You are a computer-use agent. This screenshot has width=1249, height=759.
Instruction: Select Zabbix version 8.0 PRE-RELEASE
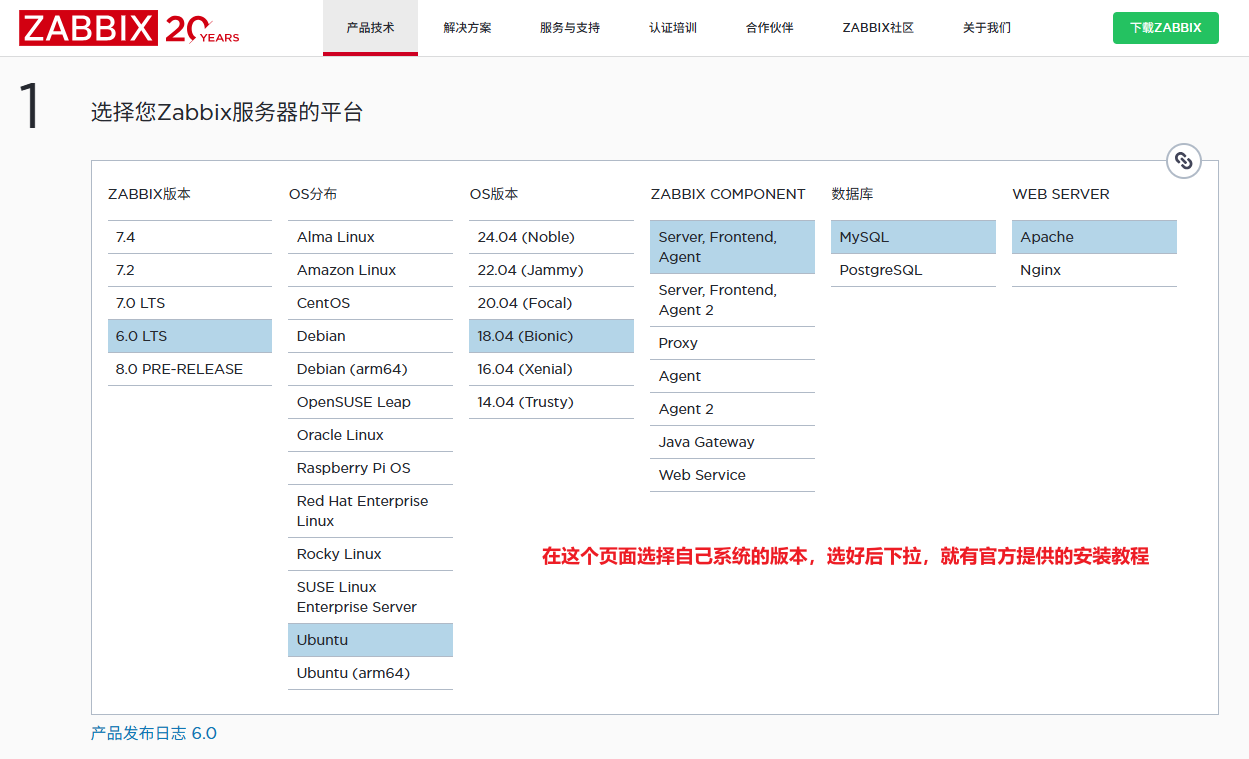pyautogui.click(x=190, y=369)
